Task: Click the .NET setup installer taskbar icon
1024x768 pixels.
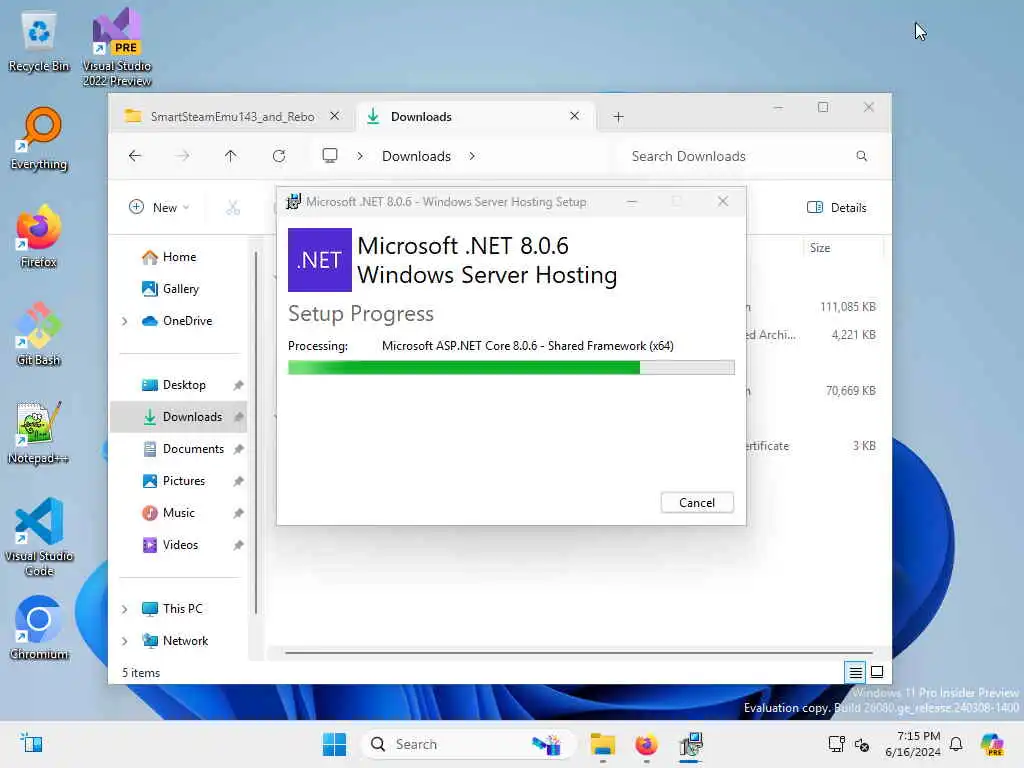Action: click(690, 744)
